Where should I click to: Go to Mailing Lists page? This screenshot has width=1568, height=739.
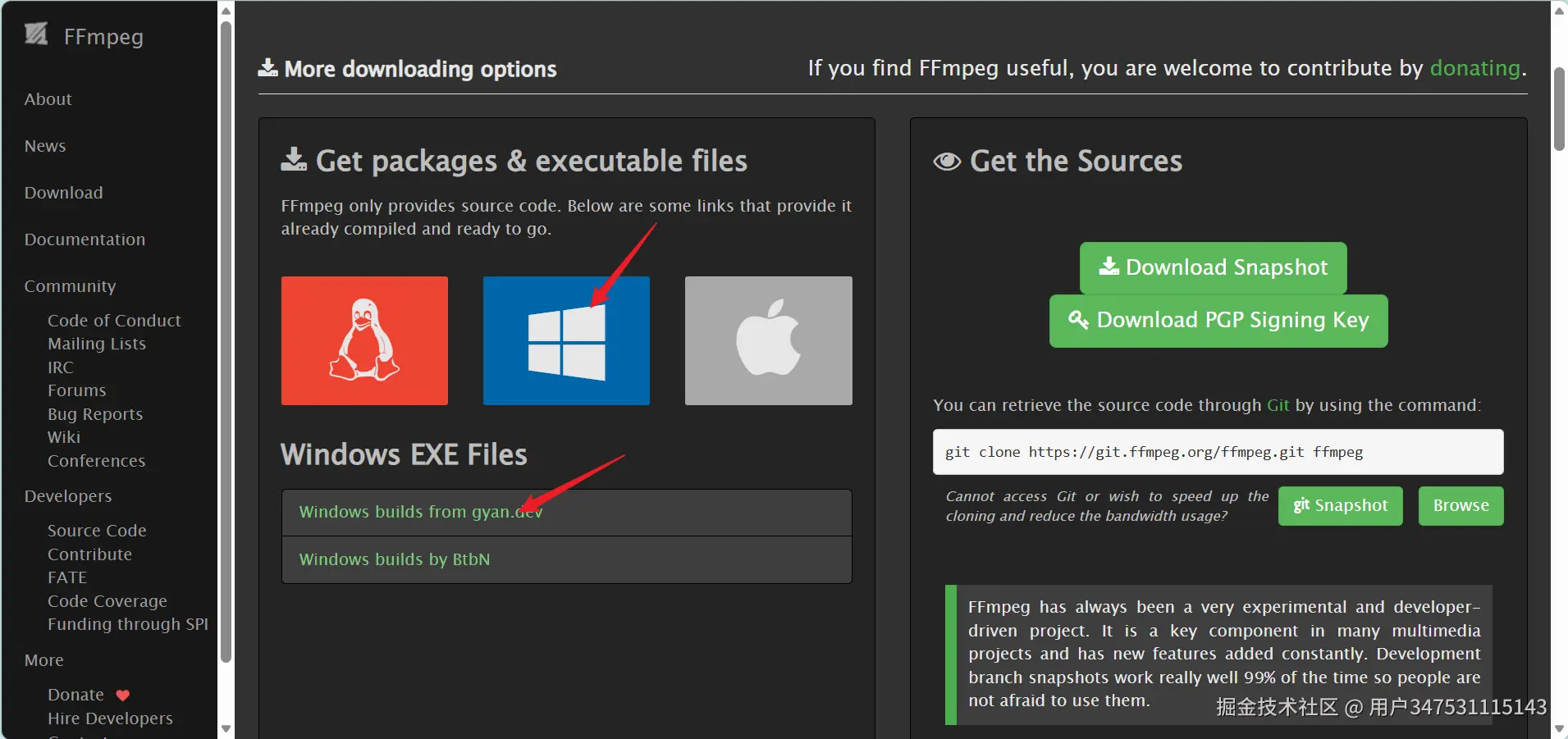tap(97, 344)
